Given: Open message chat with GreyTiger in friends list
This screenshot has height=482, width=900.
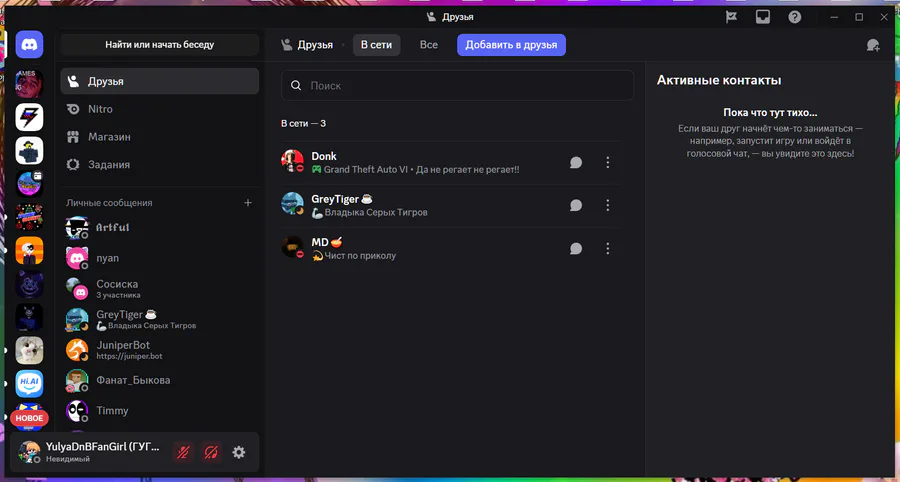Looking at the screenshot, I should click(576, 205).
